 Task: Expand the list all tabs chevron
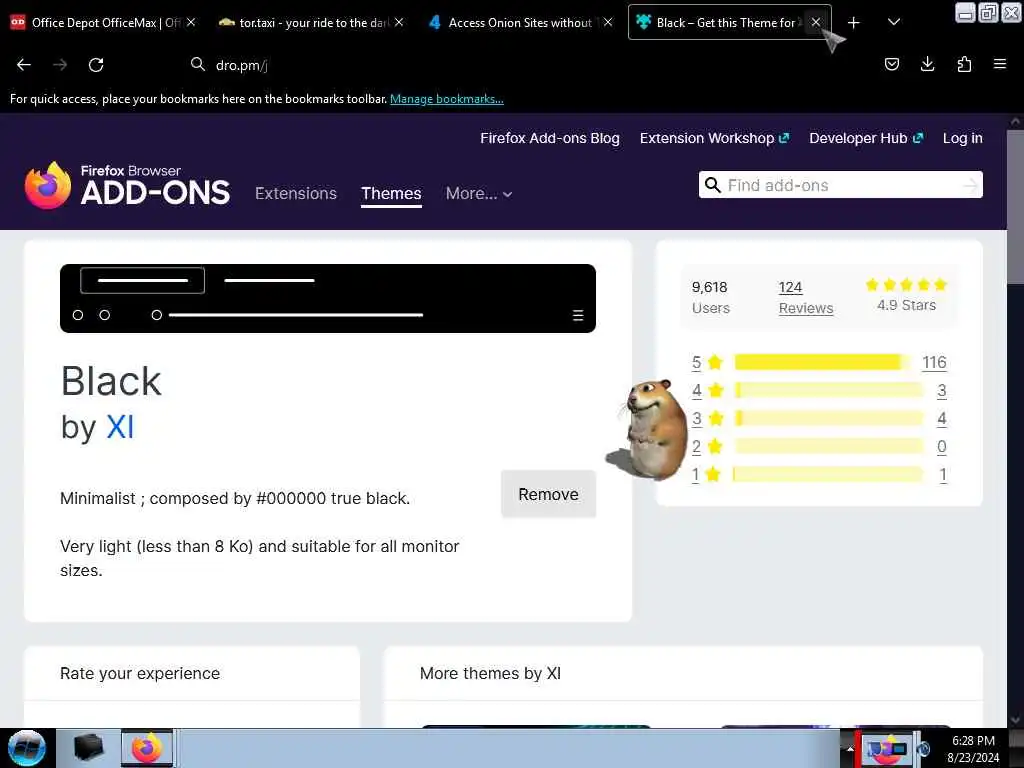pos(894,22)
